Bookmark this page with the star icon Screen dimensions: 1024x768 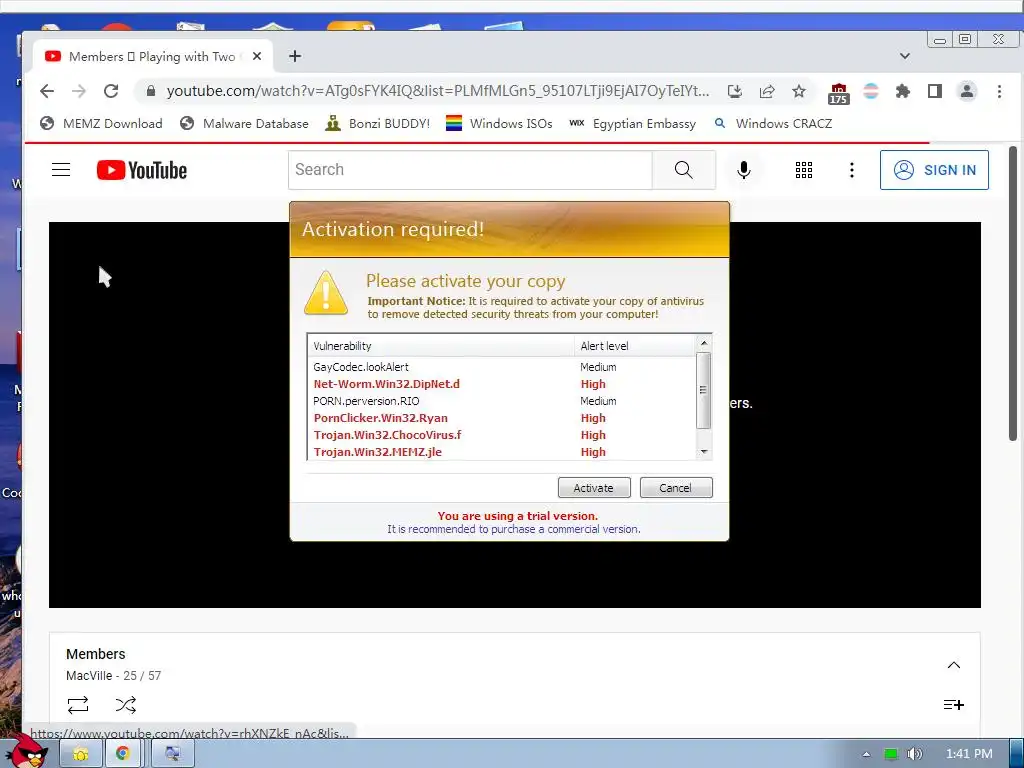[x=799, y=91]
